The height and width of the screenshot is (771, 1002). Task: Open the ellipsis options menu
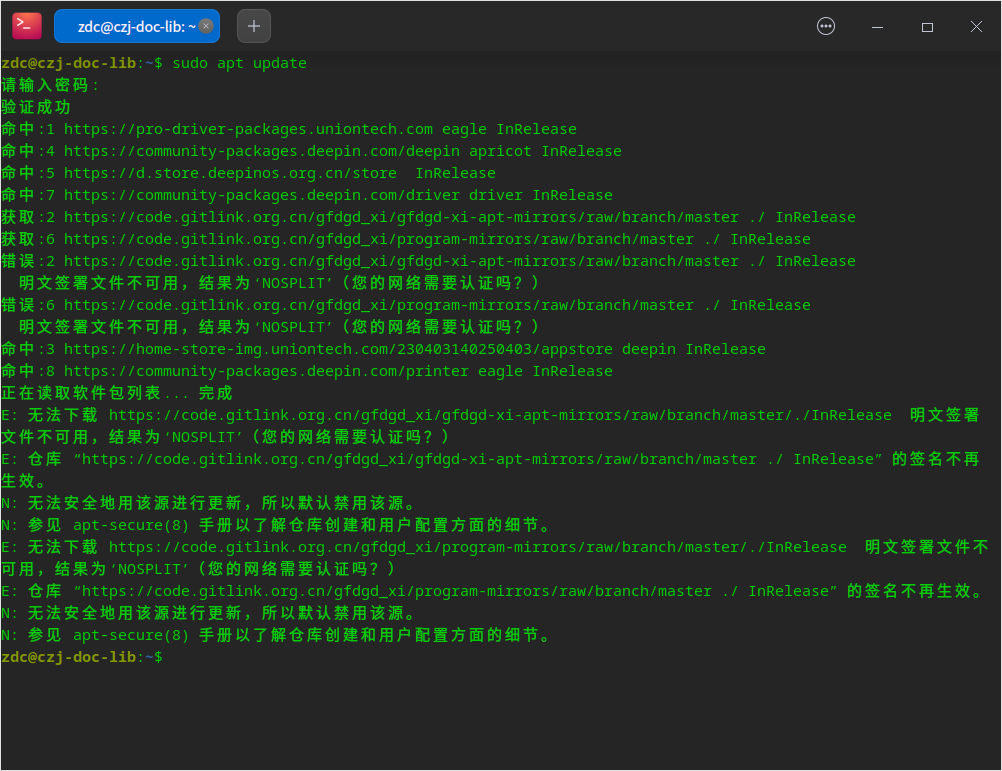pos(825,26)
